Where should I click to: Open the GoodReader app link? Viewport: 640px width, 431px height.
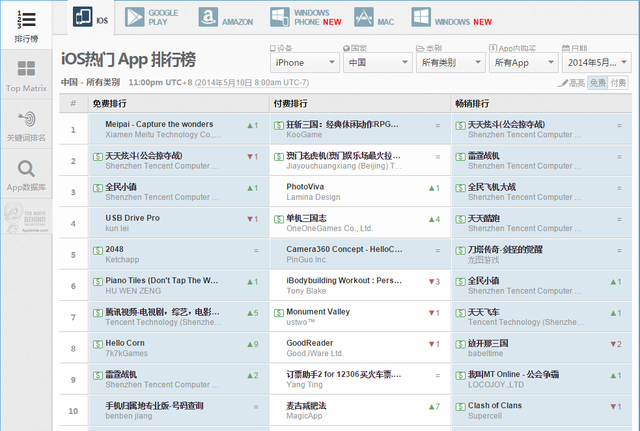pos(310,343)
